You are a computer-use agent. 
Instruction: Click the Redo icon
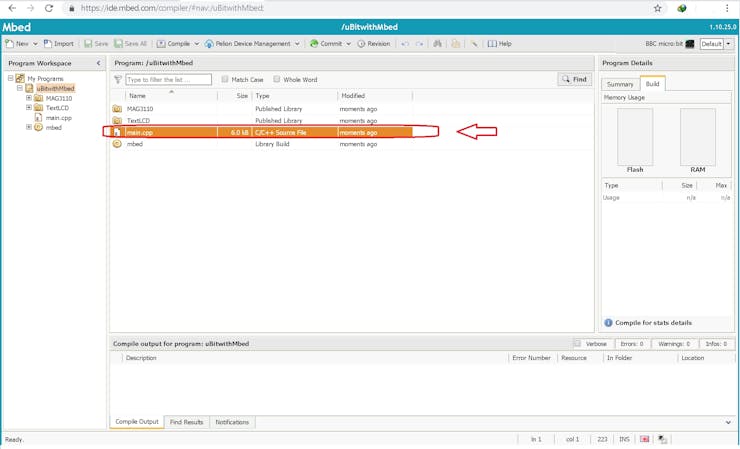tap(419, 43)
